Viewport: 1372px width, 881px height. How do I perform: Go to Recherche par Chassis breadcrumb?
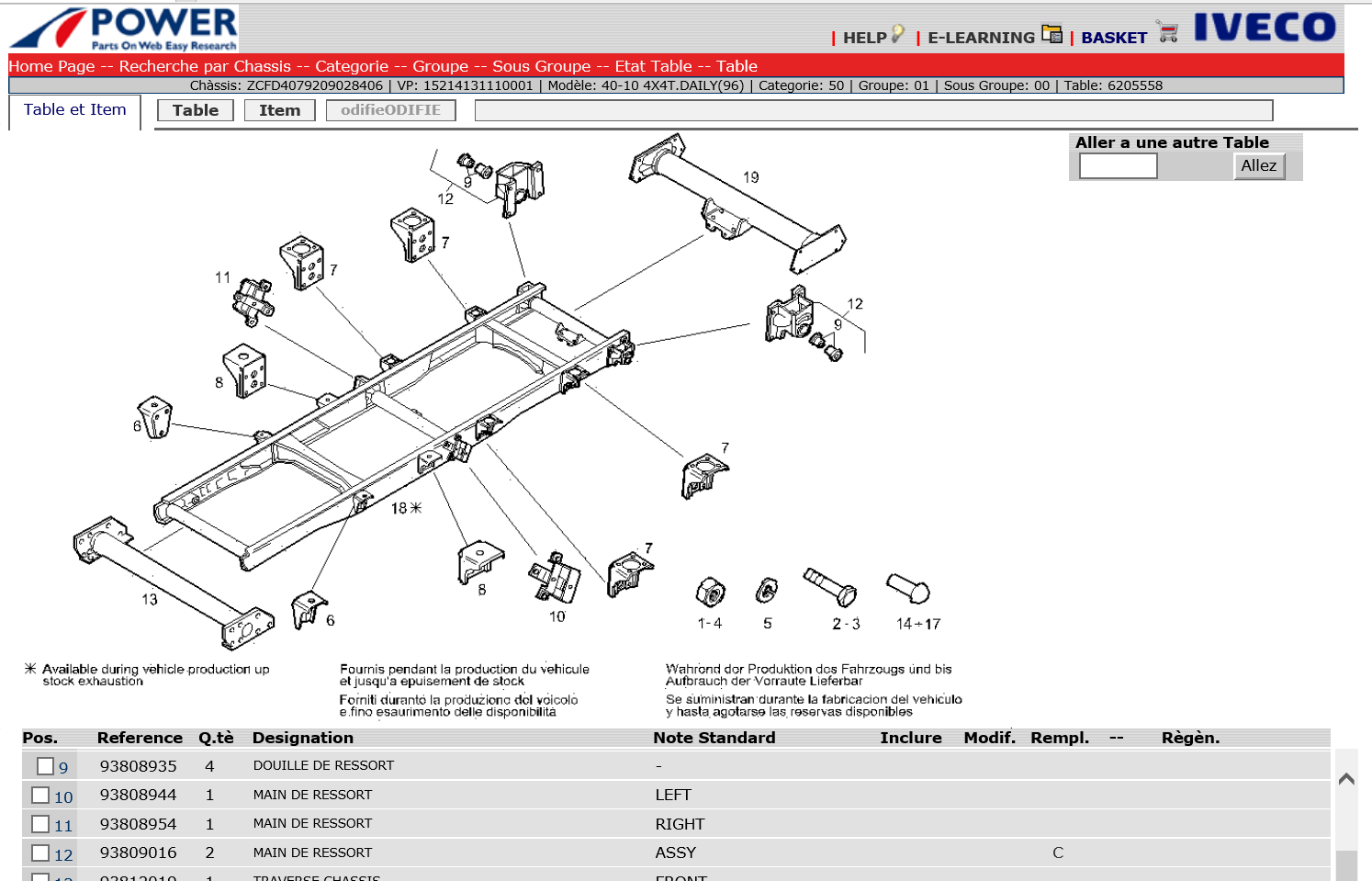pos(205,66)
